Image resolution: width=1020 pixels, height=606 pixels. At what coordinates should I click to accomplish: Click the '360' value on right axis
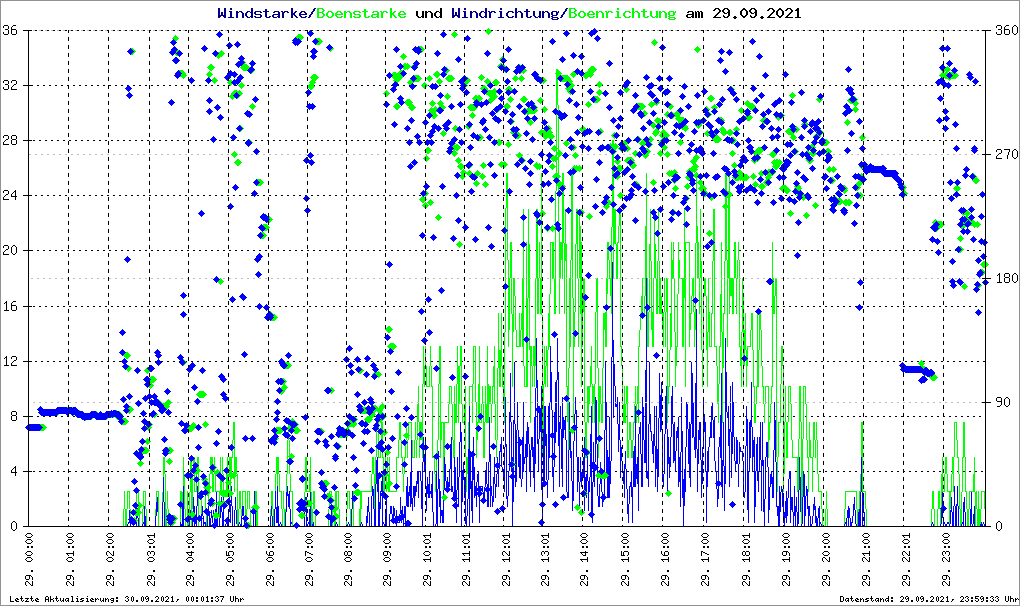1004,31
